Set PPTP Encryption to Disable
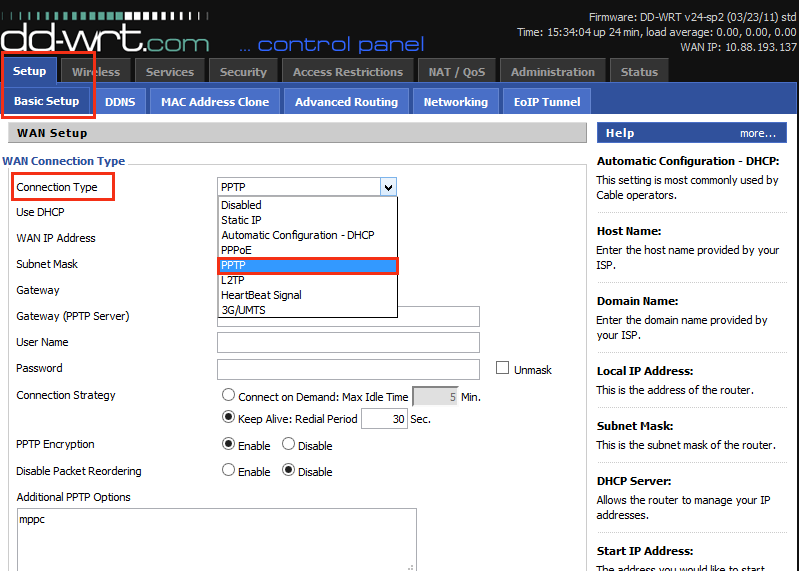This screenshot has width=799, height=571. pos(289,444)
